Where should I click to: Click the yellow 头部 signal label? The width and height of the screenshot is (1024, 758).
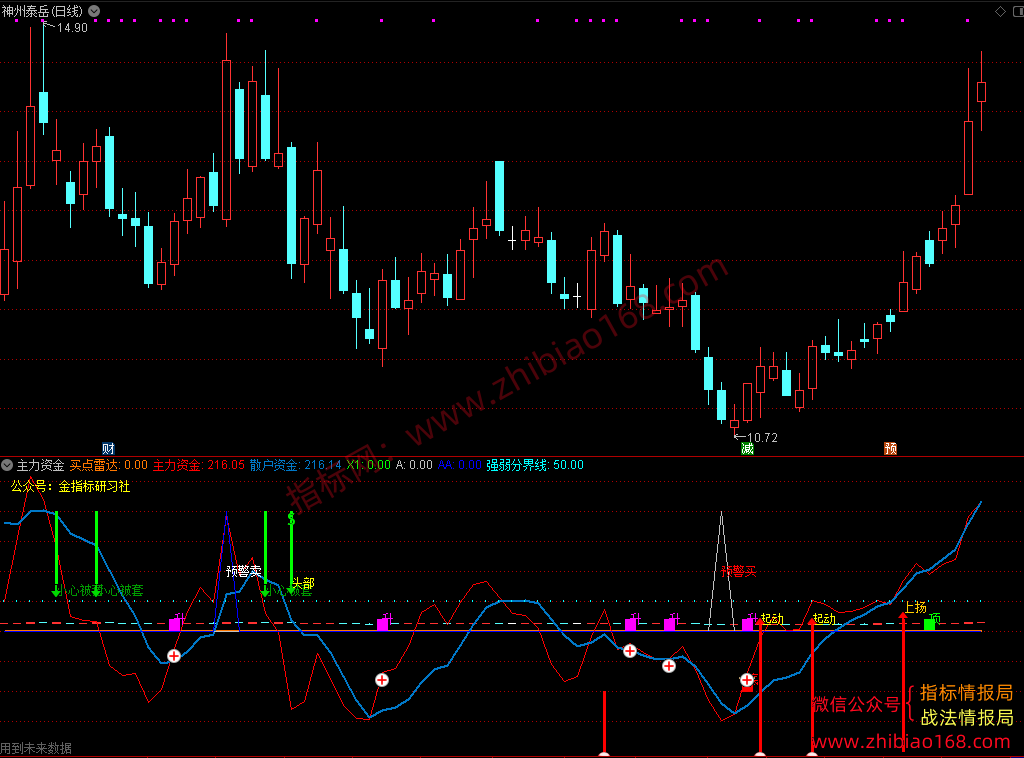(304, 582)
